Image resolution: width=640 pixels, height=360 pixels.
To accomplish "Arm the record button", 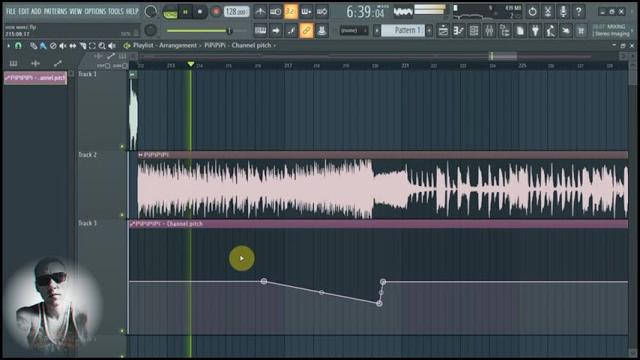I will click(216, 12).
